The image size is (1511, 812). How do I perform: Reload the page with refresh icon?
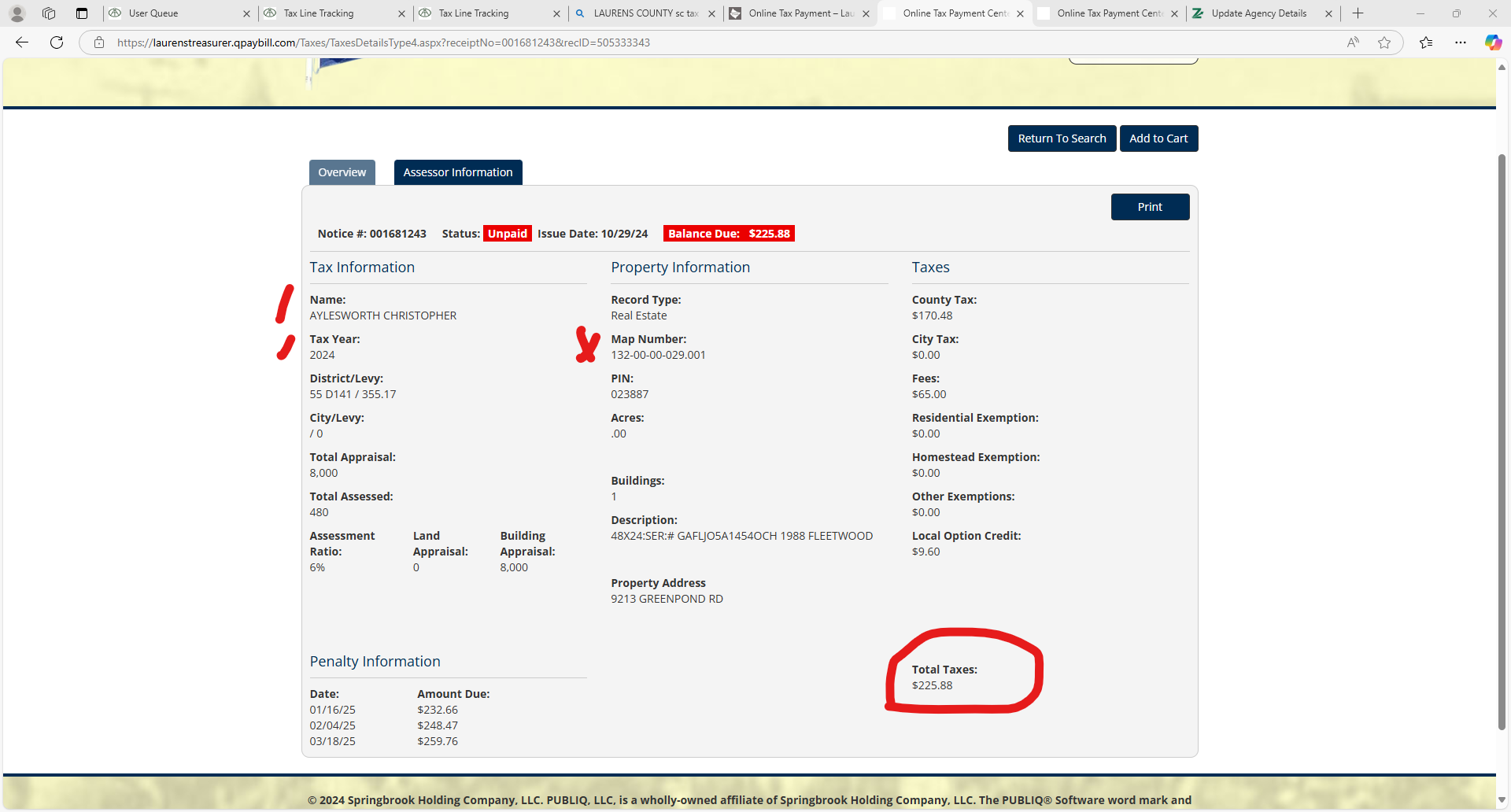pyautogui.click(x=57, y=42)
